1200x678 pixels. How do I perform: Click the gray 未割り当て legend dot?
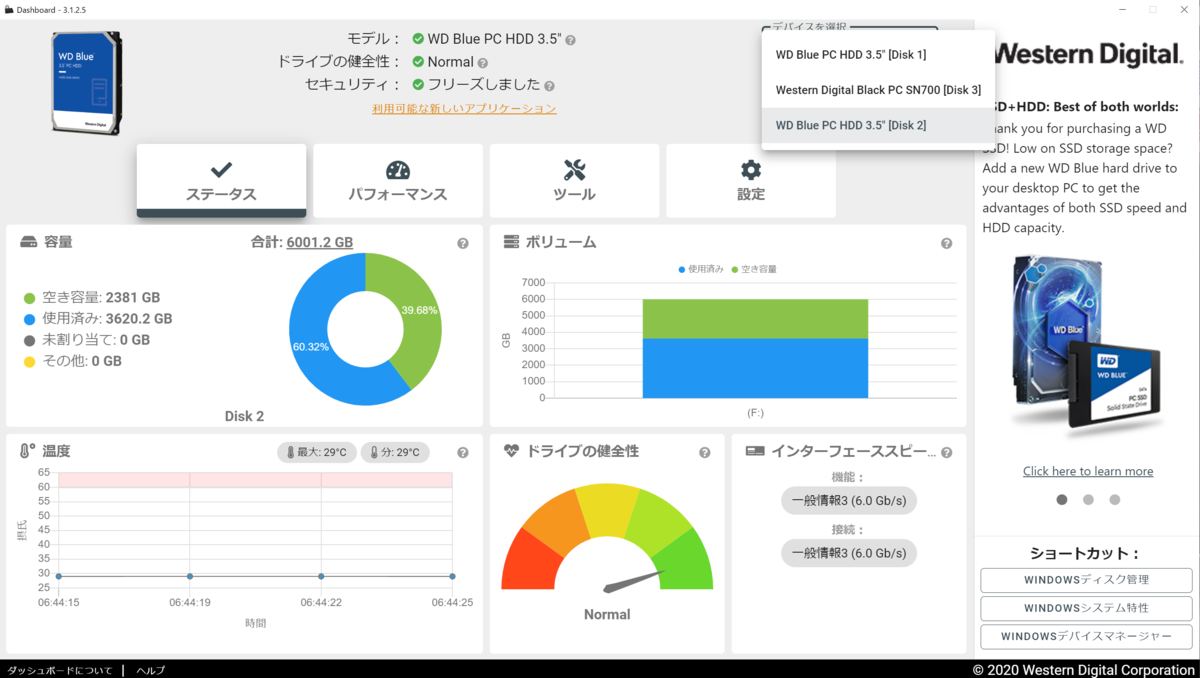pyautogui.click(x=30, y=340)
